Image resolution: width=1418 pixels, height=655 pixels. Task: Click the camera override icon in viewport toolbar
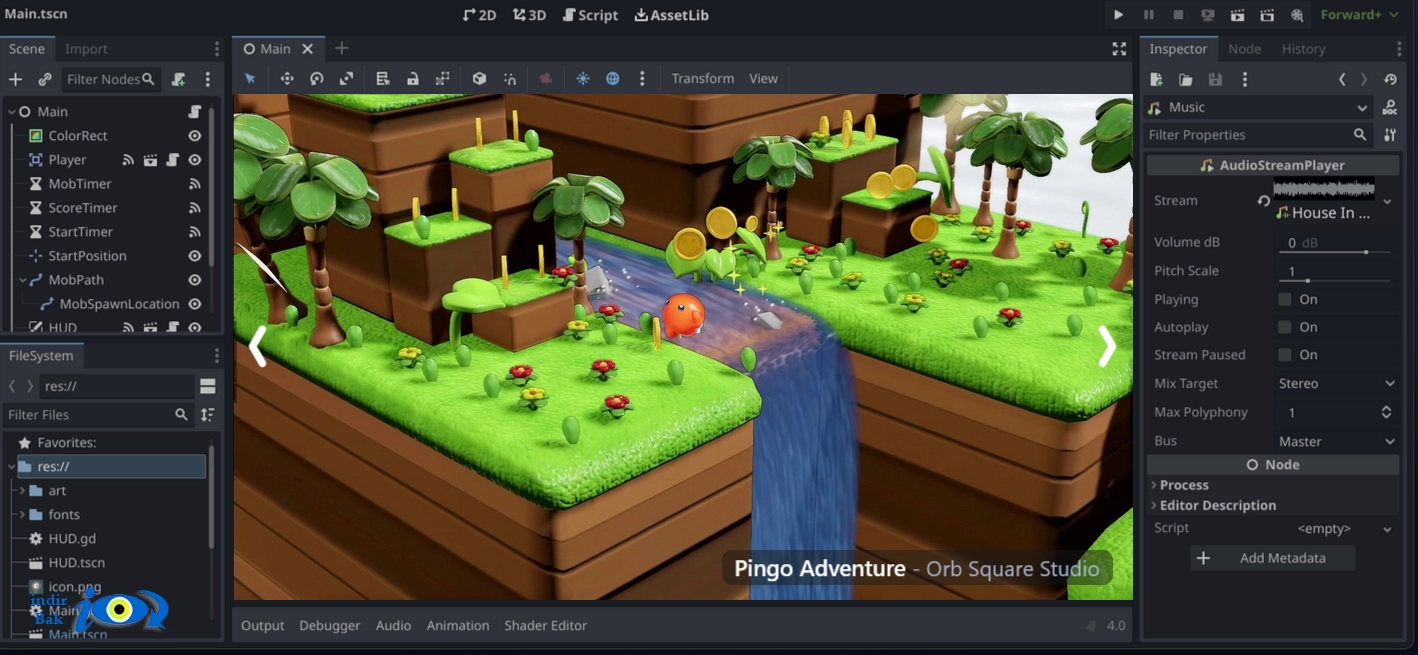click(x=546, y=78)
